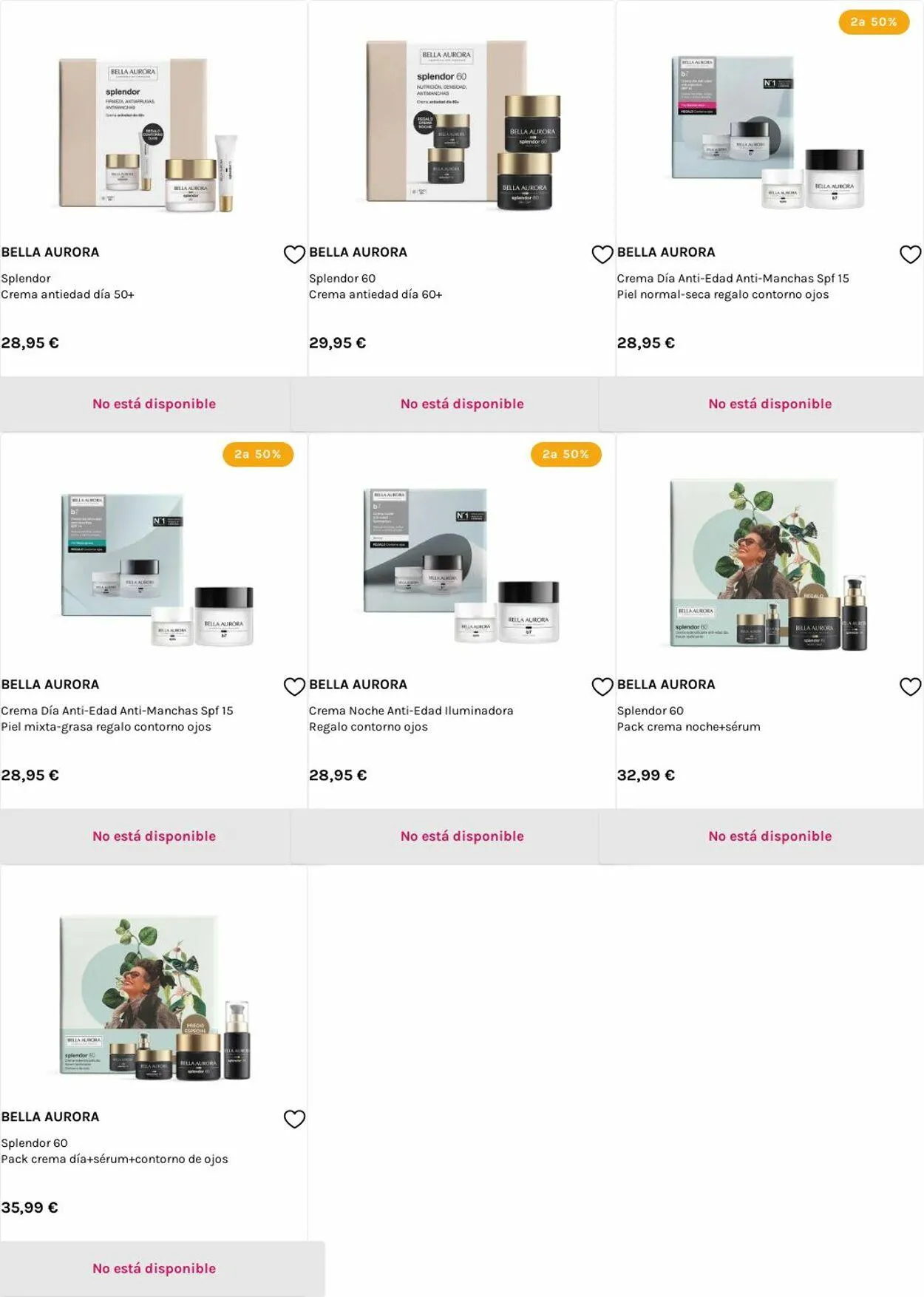Click No está disponible under Splendor 60 día 60+
Viewport: 924px width, 1297px height.
pyautogui.click(x=462, y=404)
